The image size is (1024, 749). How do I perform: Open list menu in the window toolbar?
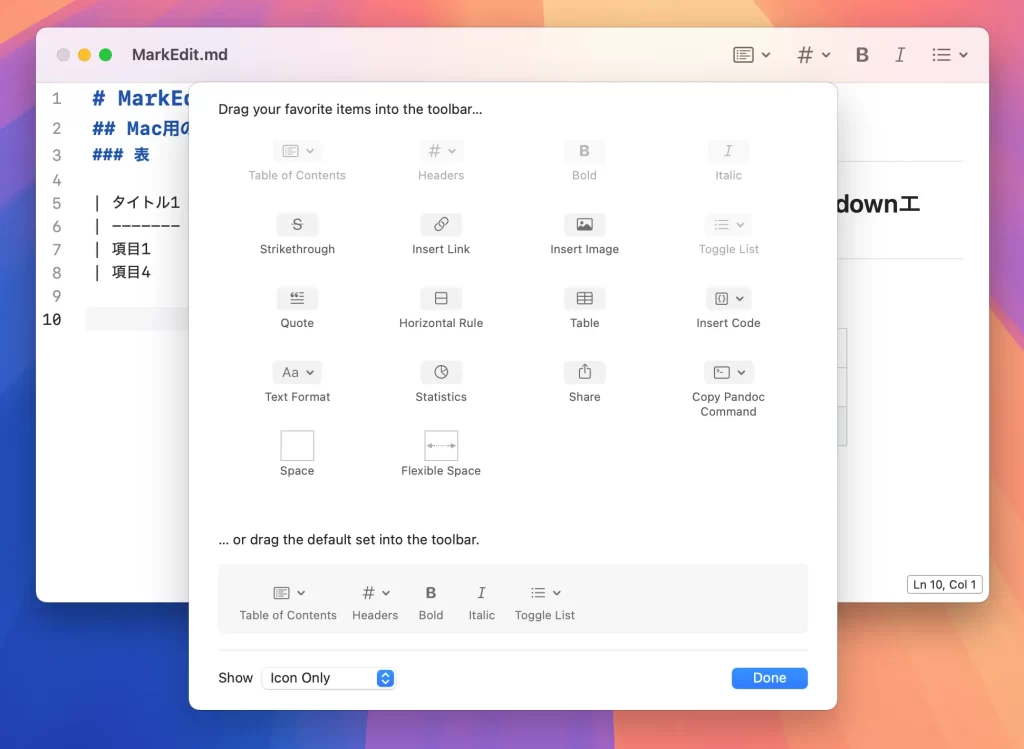950,55
